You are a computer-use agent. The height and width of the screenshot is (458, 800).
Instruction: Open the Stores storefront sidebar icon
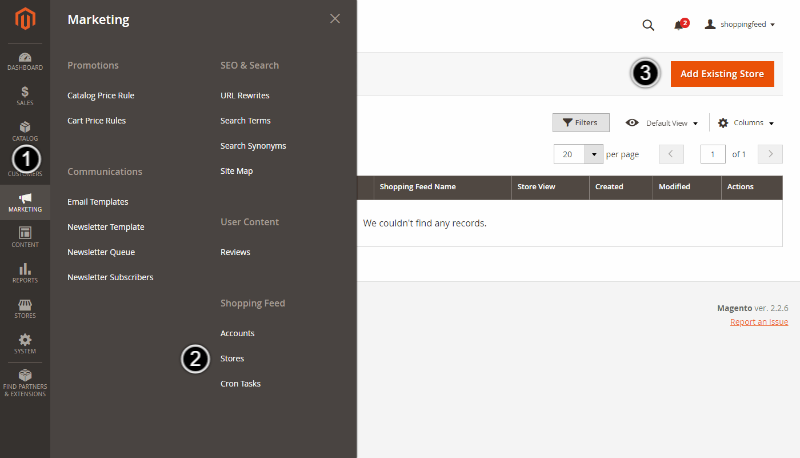[25, 309]
